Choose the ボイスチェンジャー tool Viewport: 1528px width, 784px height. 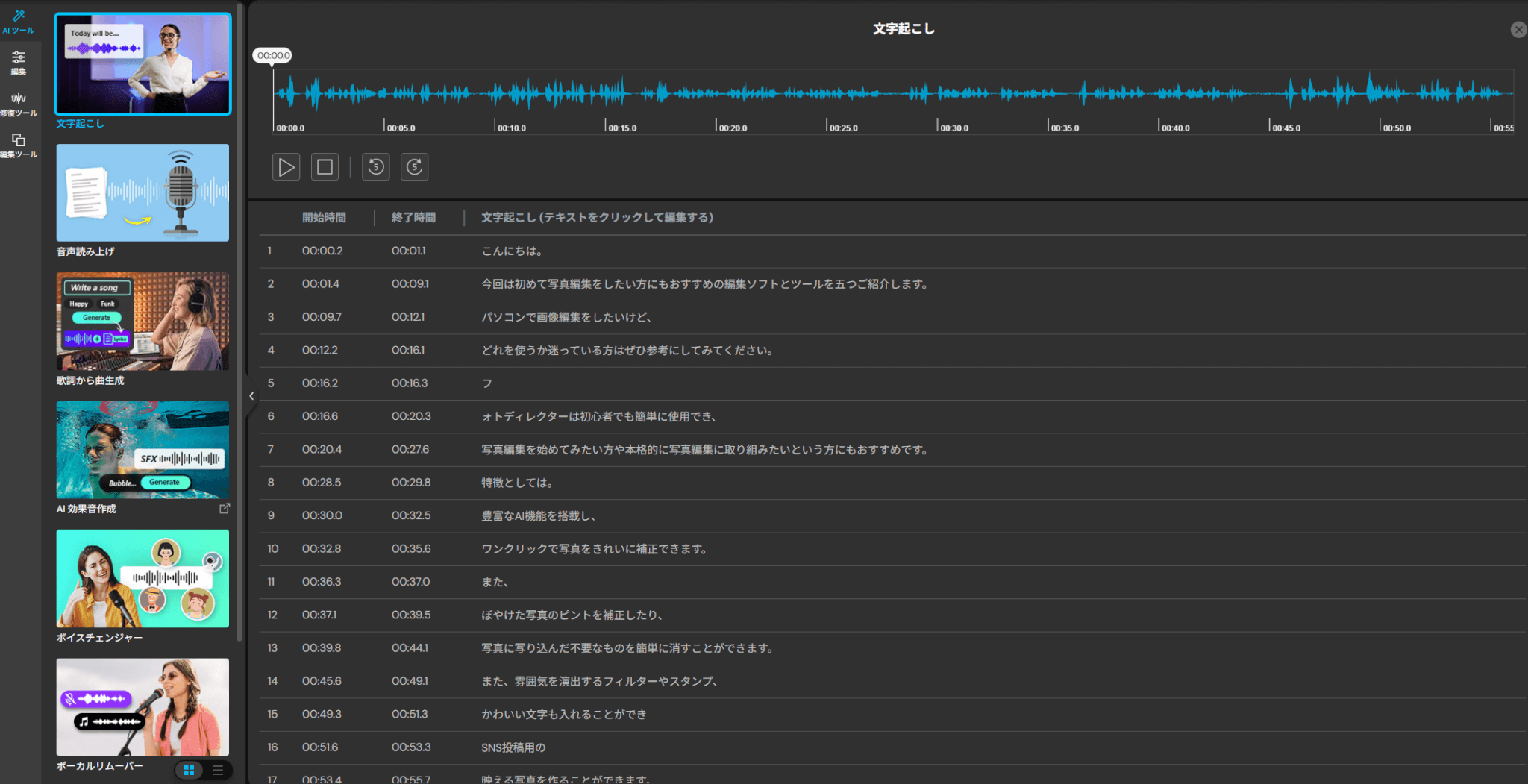tap(143, 578)
